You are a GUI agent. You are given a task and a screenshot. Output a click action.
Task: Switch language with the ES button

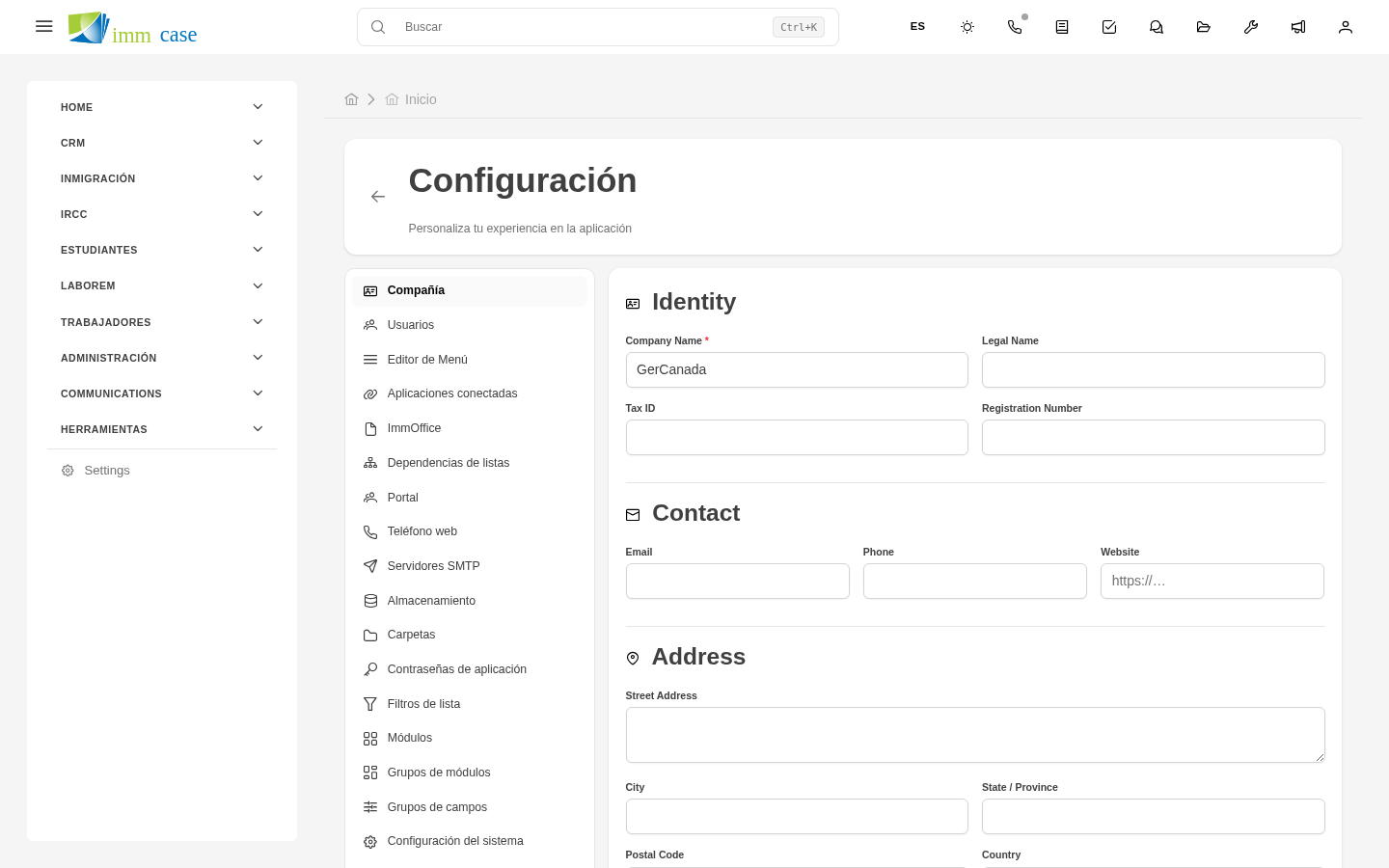point(917,27)
